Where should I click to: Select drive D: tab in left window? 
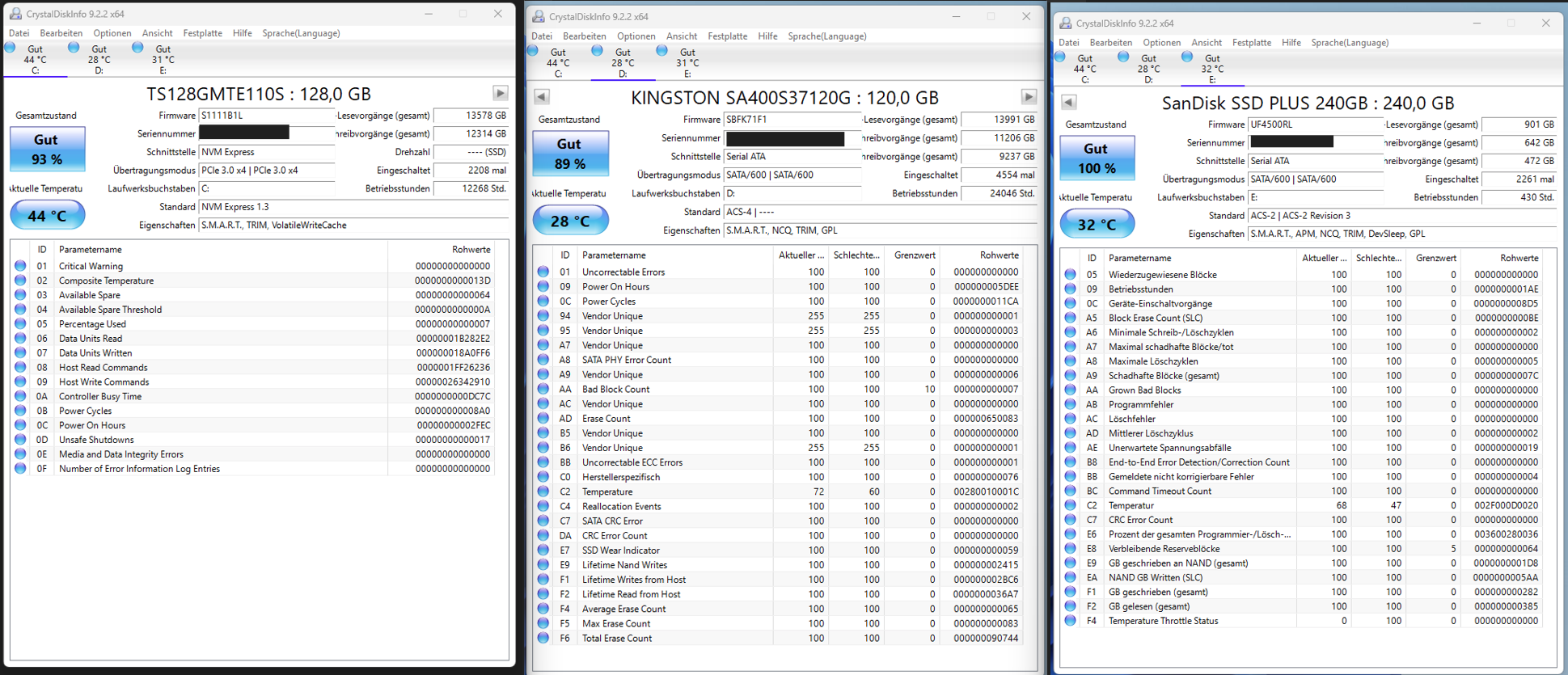point(99,60)
